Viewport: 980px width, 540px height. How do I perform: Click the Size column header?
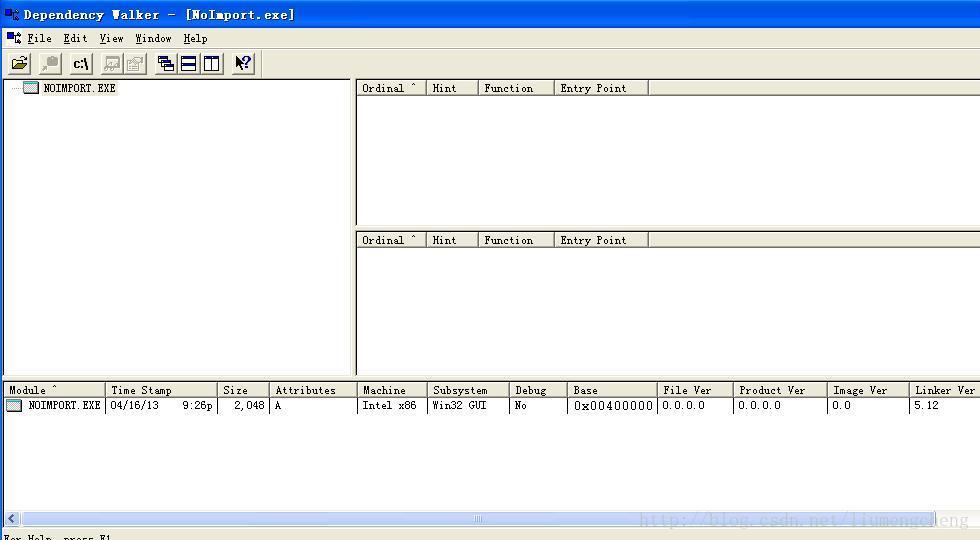pos(243,390)
